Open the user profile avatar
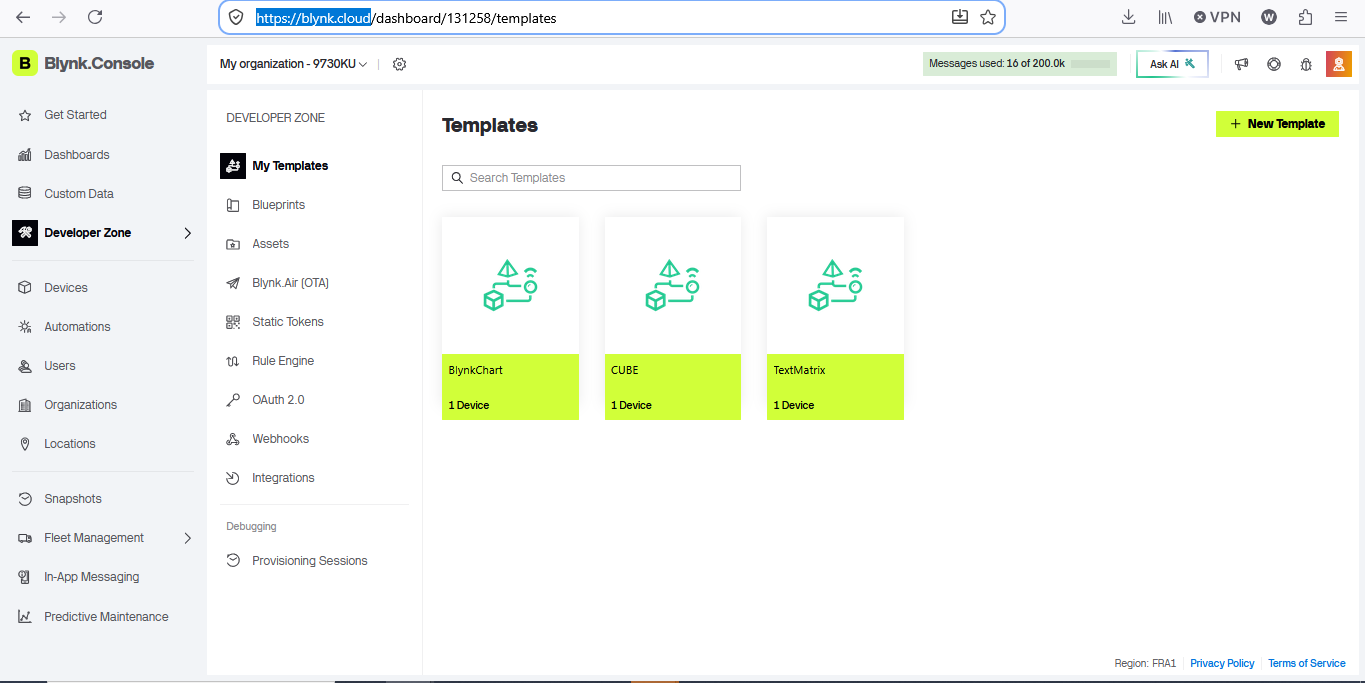The width and height of the screenshot is (1367, 683). tap(1339, 64)
